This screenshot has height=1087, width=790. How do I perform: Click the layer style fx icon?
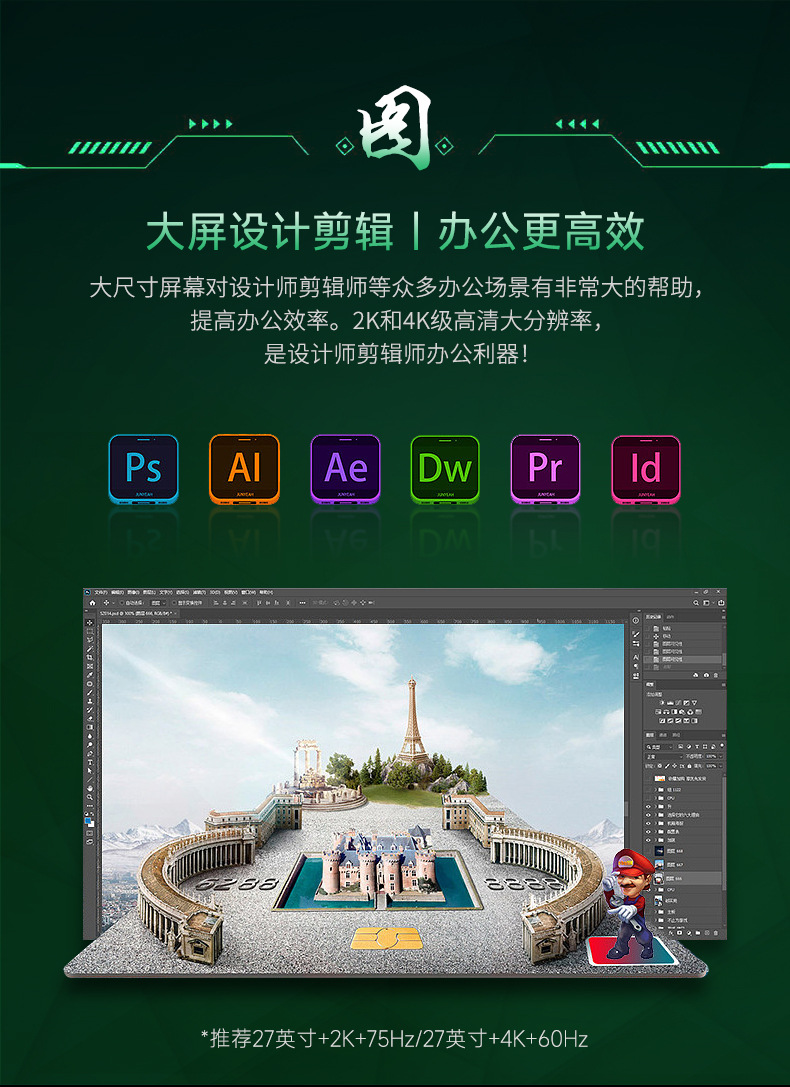(671, 933)
